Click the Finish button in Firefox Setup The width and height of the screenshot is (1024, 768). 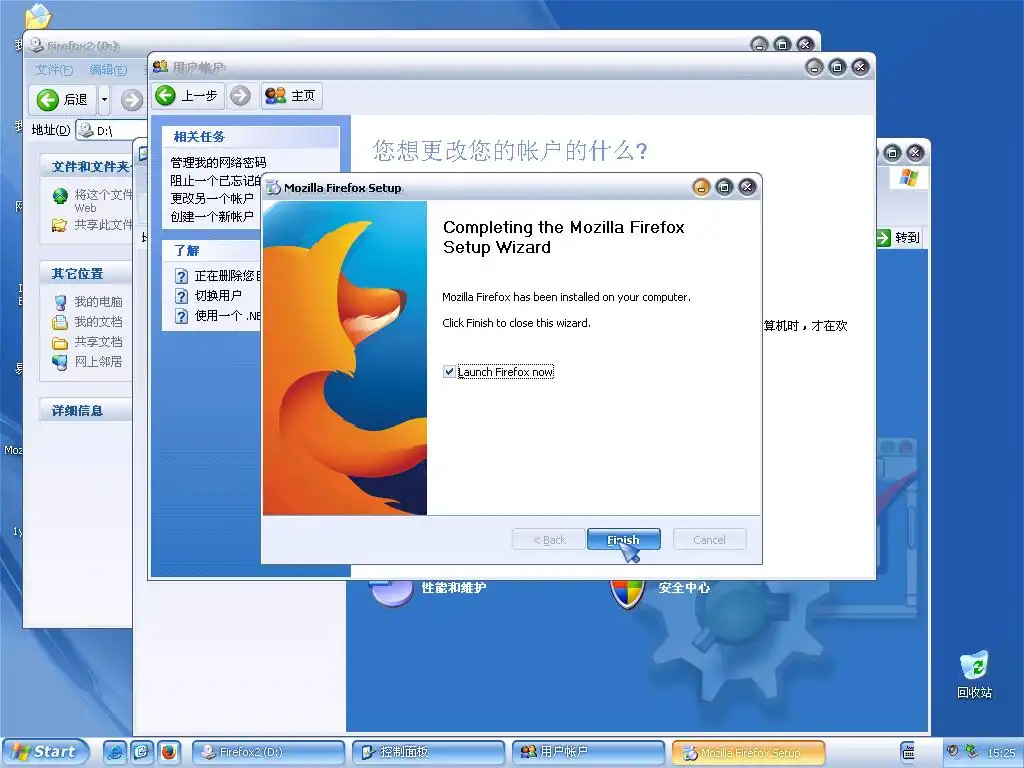pos(624,539)
